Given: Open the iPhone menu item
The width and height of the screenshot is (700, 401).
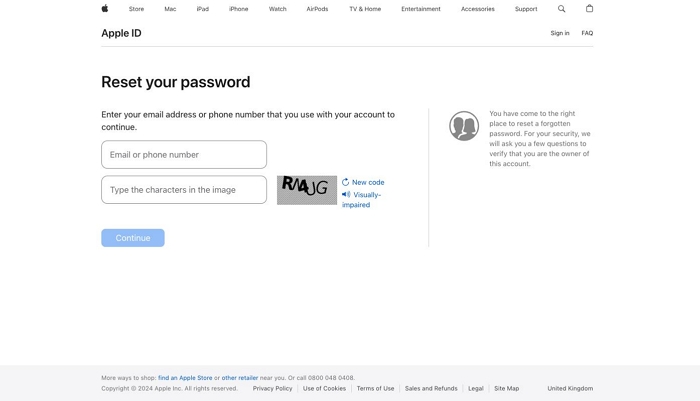Looking at the screenshot, I should (238, 9).
